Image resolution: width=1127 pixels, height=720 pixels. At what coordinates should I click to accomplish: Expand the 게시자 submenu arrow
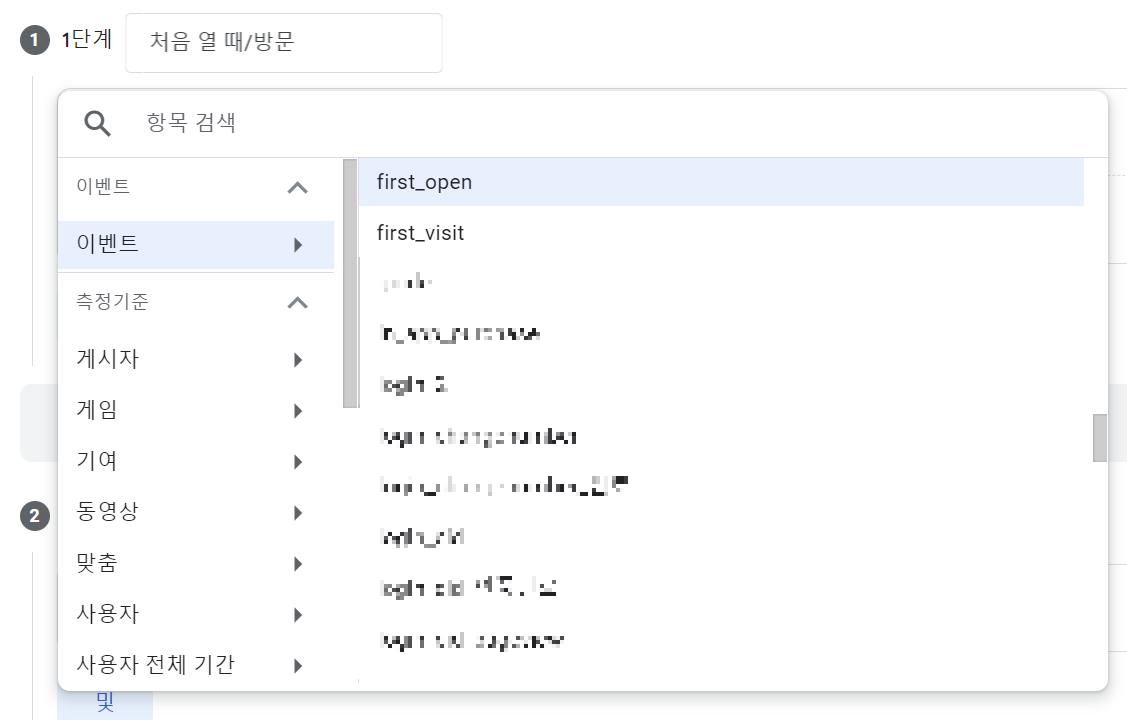coord(297,359)
